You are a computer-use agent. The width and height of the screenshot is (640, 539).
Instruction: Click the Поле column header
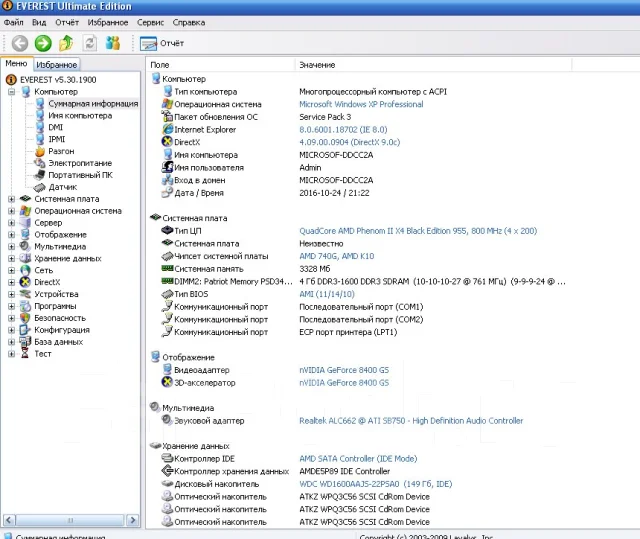[220, 64]
